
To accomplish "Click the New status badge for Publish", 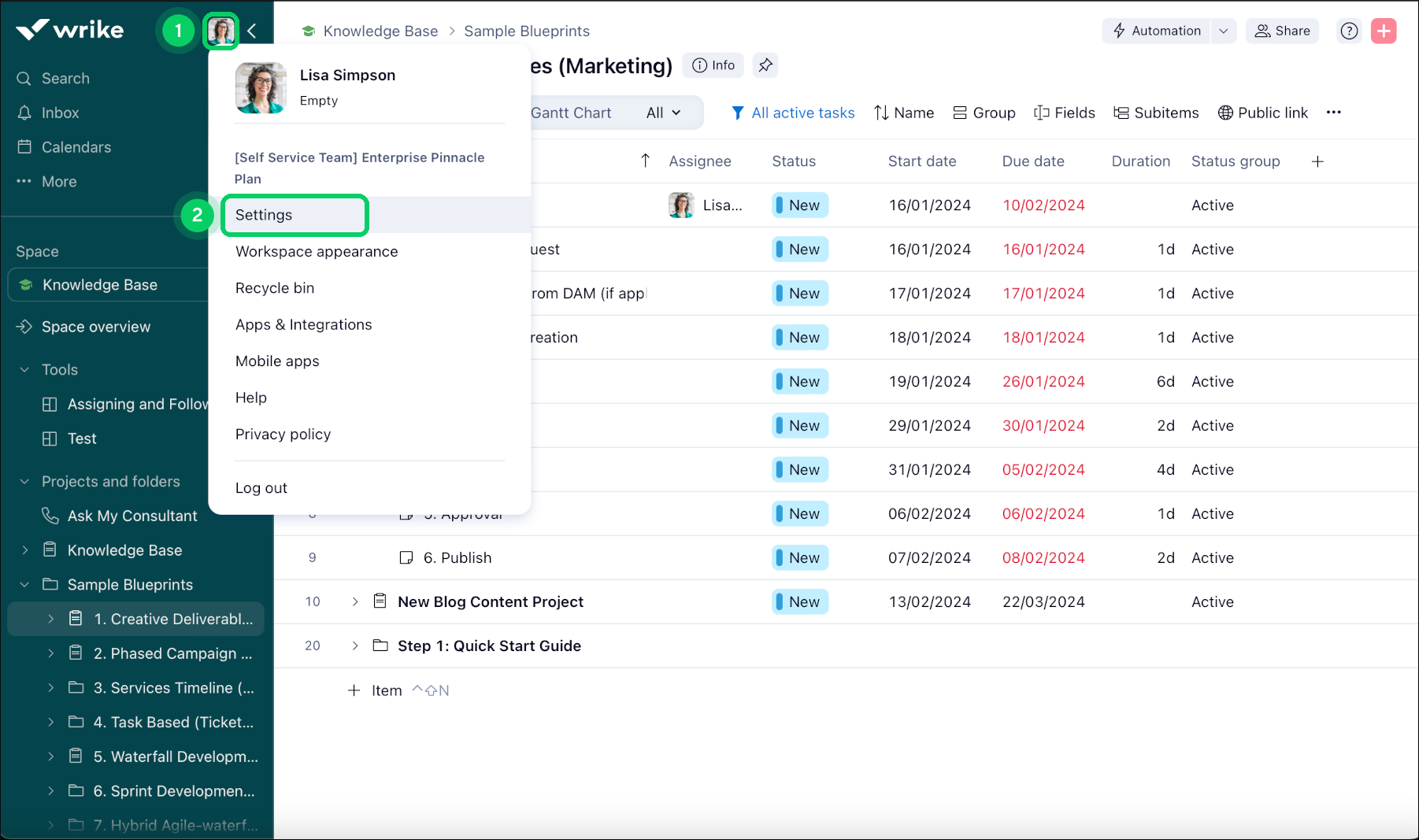I will pos(799,557).
